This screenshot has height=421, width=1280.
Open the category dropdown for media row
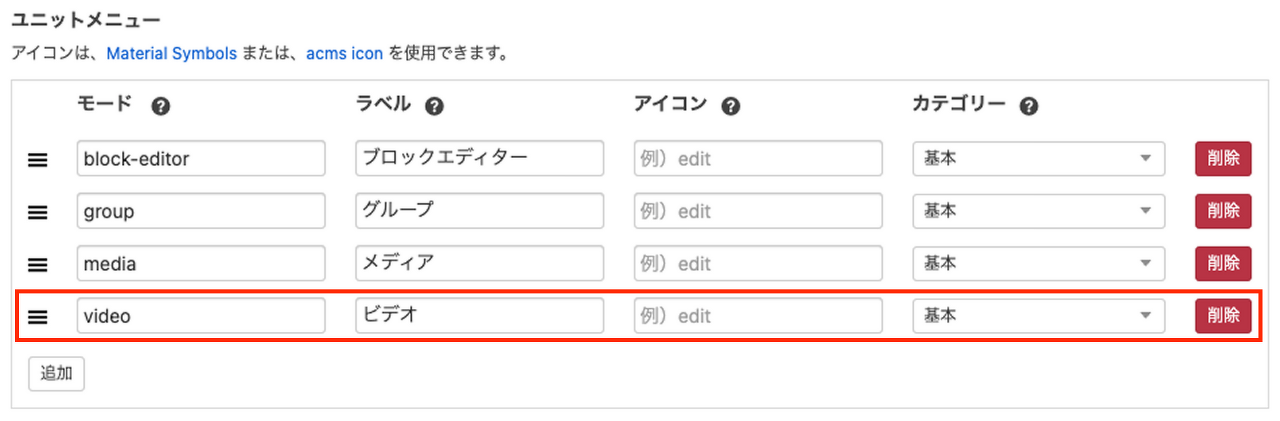pos(1039,263)
